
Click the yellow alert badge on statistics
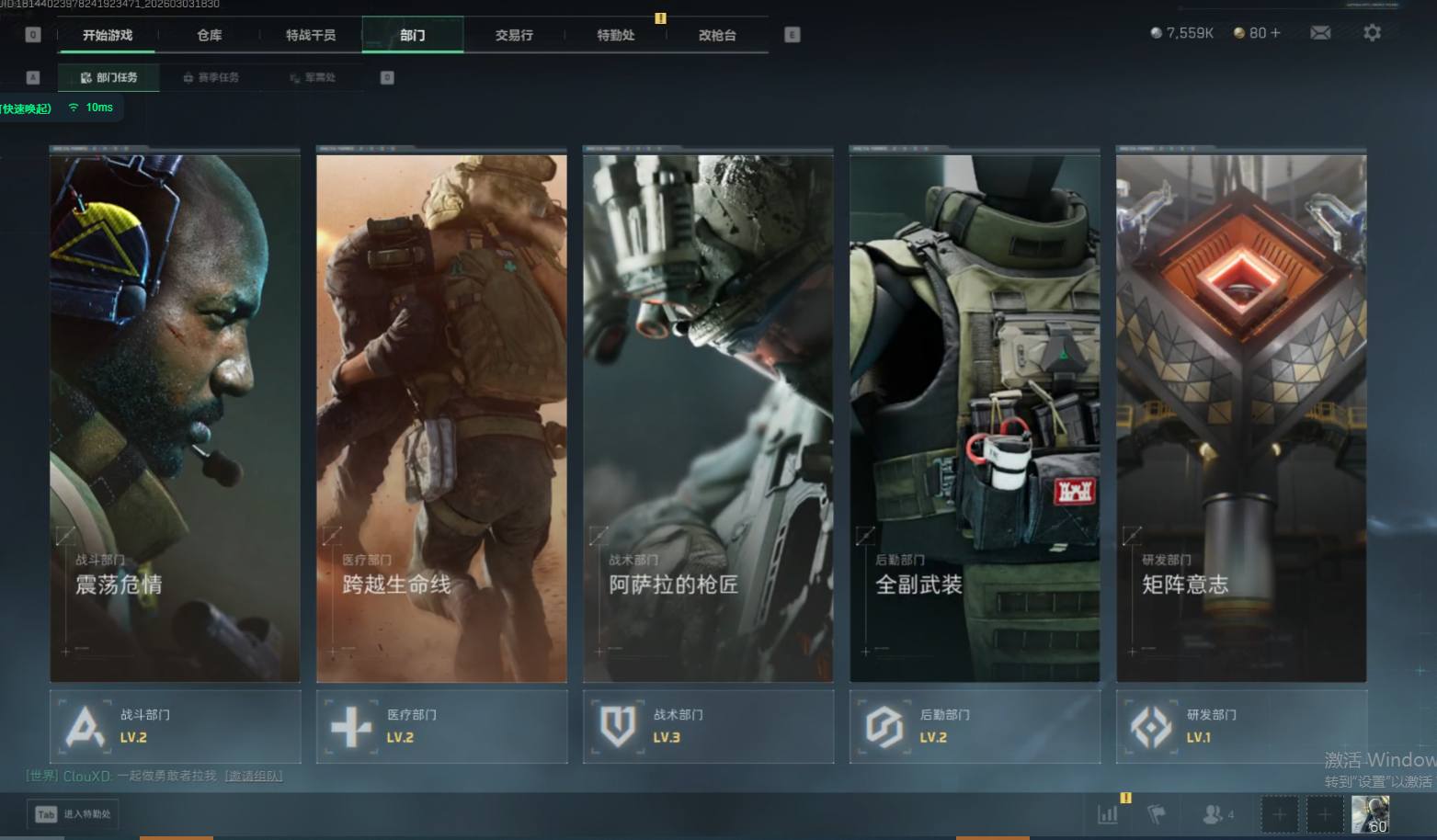tap(1125, 798)
